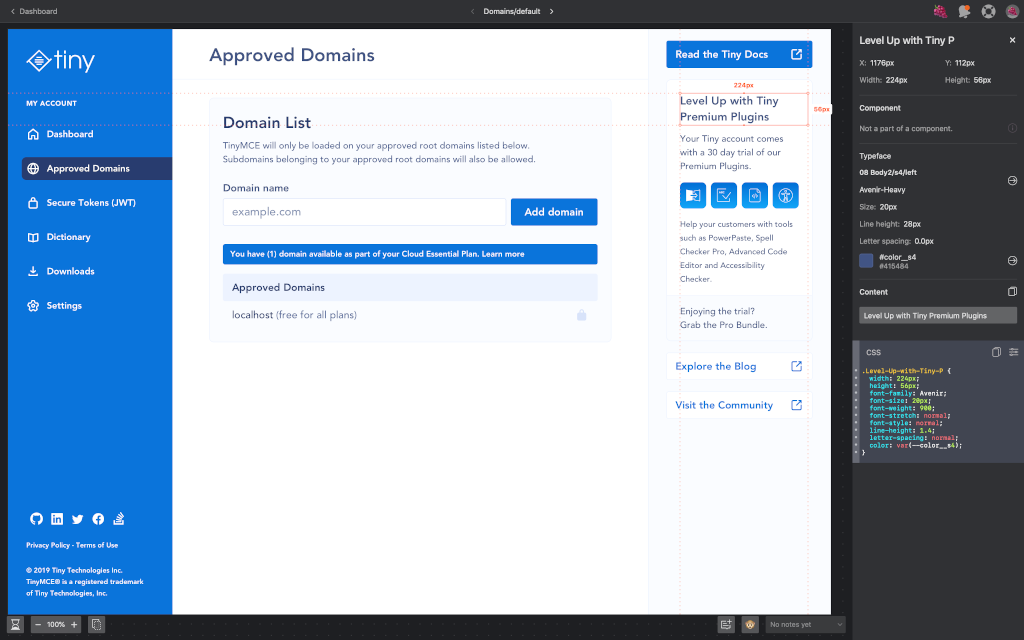Click the Stack Overflow icon in the sidebar footer
Image resolution: width=1024 pixels, height=640 pixels.
[x=119, y=519]
